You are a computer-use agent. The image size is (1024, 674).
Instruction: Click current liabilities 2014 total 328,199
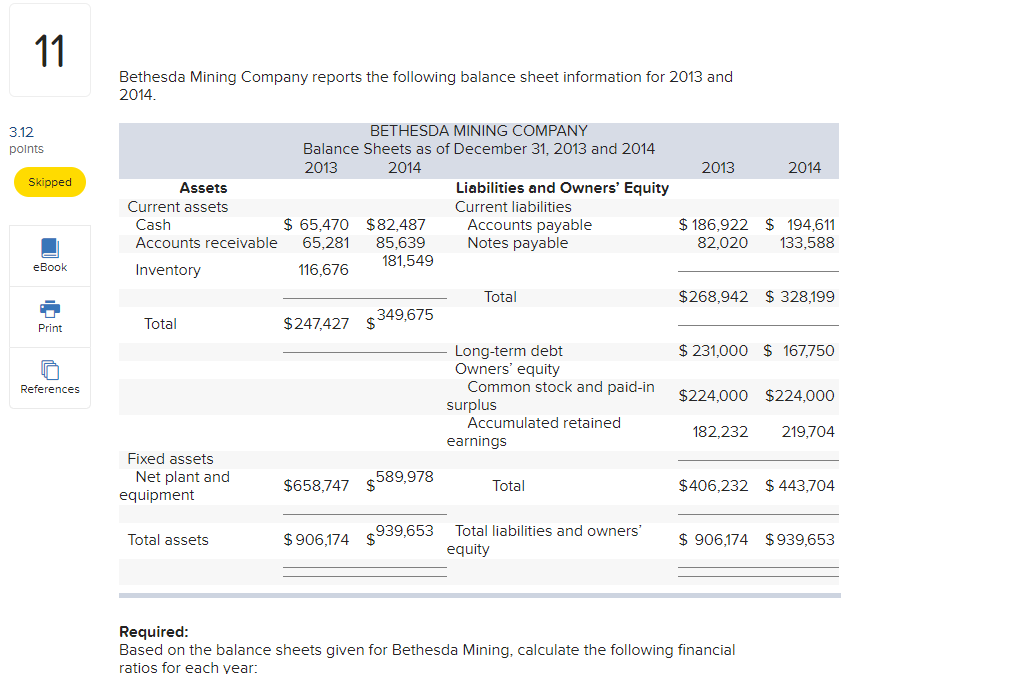tap(807, 297)
